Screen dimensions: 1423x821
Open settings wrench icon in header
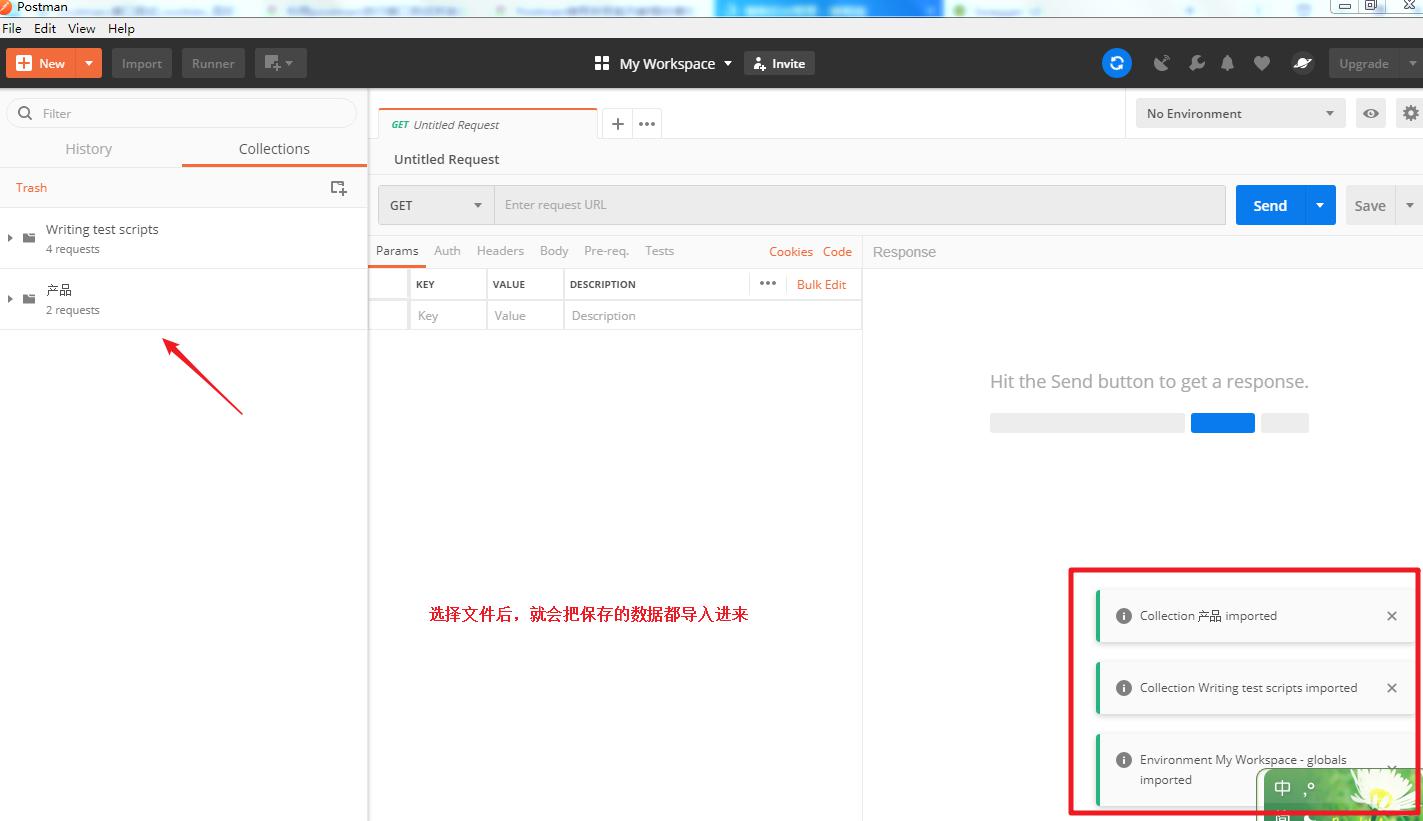1196,63
